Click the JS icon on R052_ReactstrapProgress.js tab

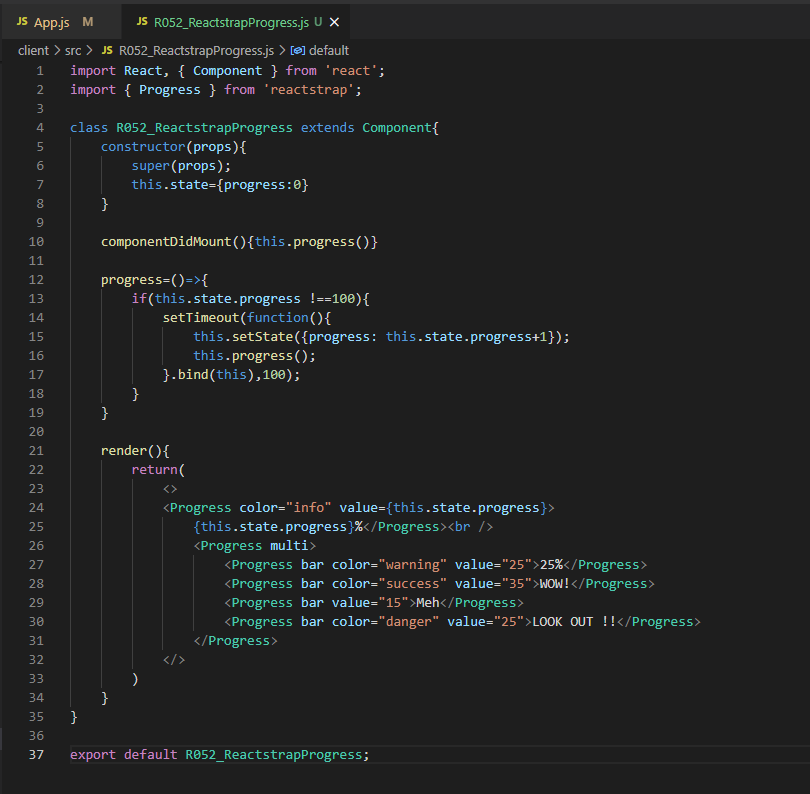coord(142,22)
